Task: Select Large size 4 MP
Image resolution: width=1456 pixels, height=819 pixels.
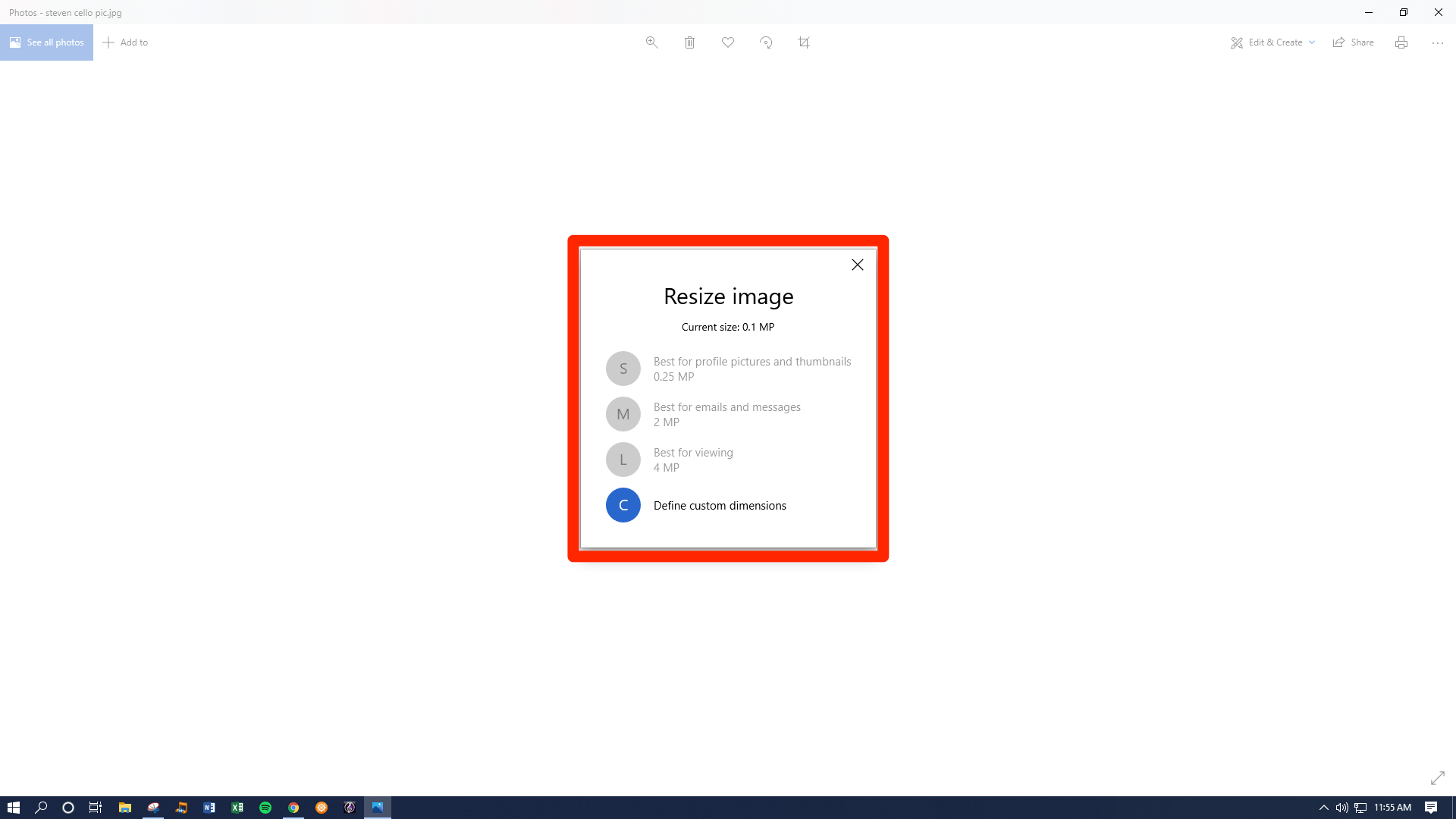Action: pos(728,459)
